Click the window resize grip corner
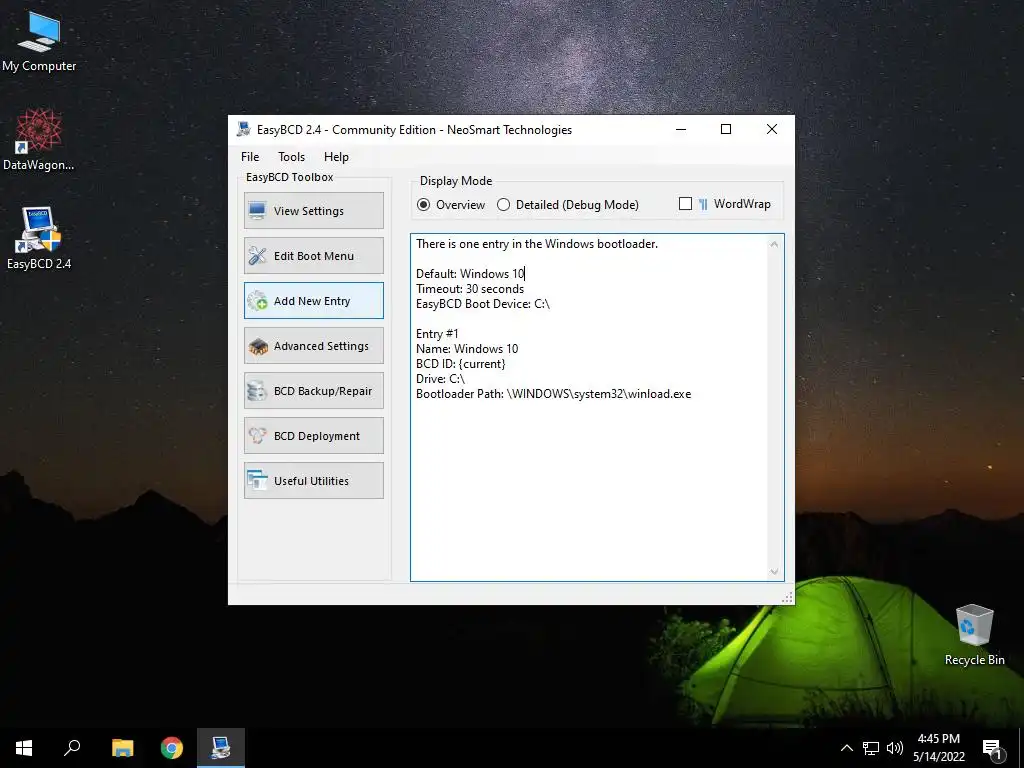The width and height of the screenshot is (1024, 768). 787,597
